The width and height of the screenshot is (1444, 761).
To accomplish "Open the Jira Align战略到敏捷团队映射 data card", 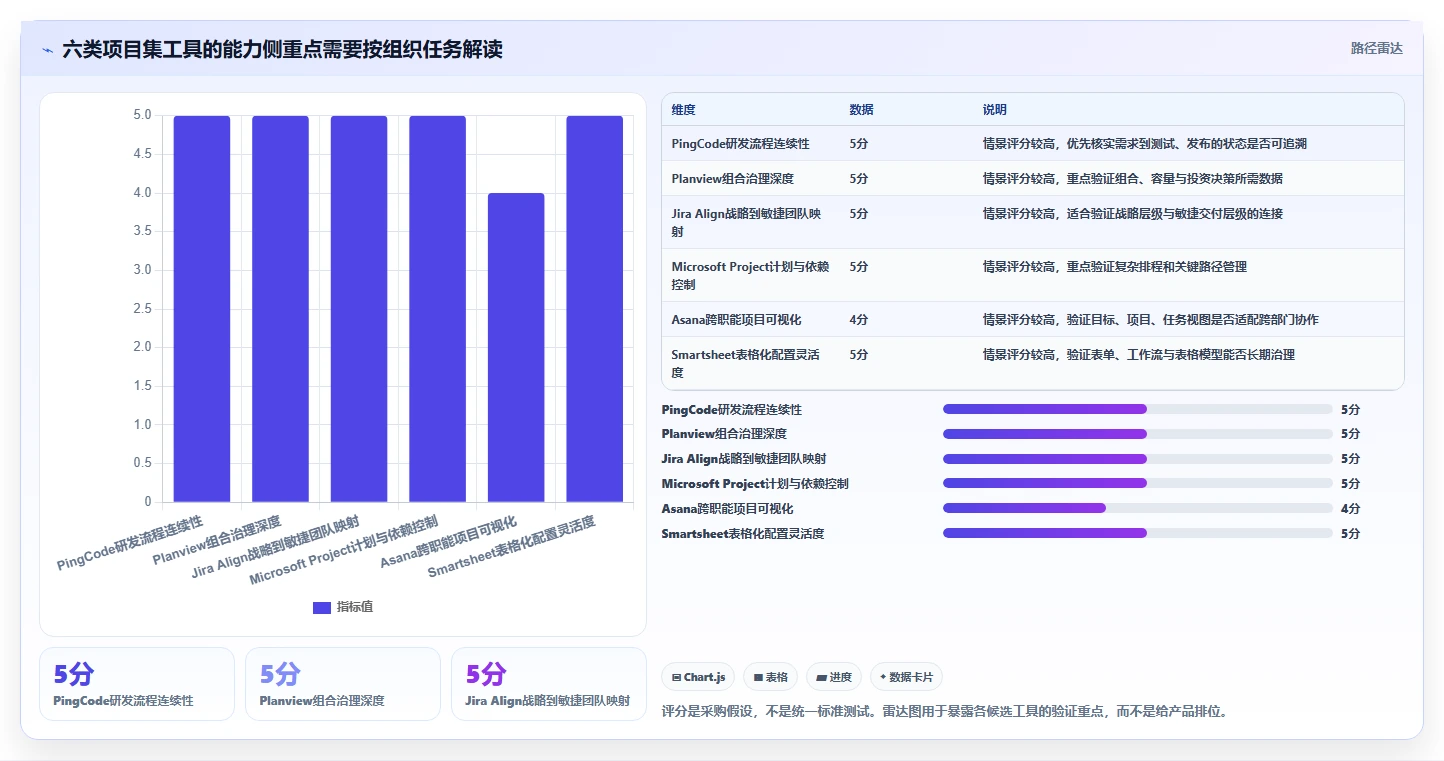I will pyautogui.click(x=549, y=684).
